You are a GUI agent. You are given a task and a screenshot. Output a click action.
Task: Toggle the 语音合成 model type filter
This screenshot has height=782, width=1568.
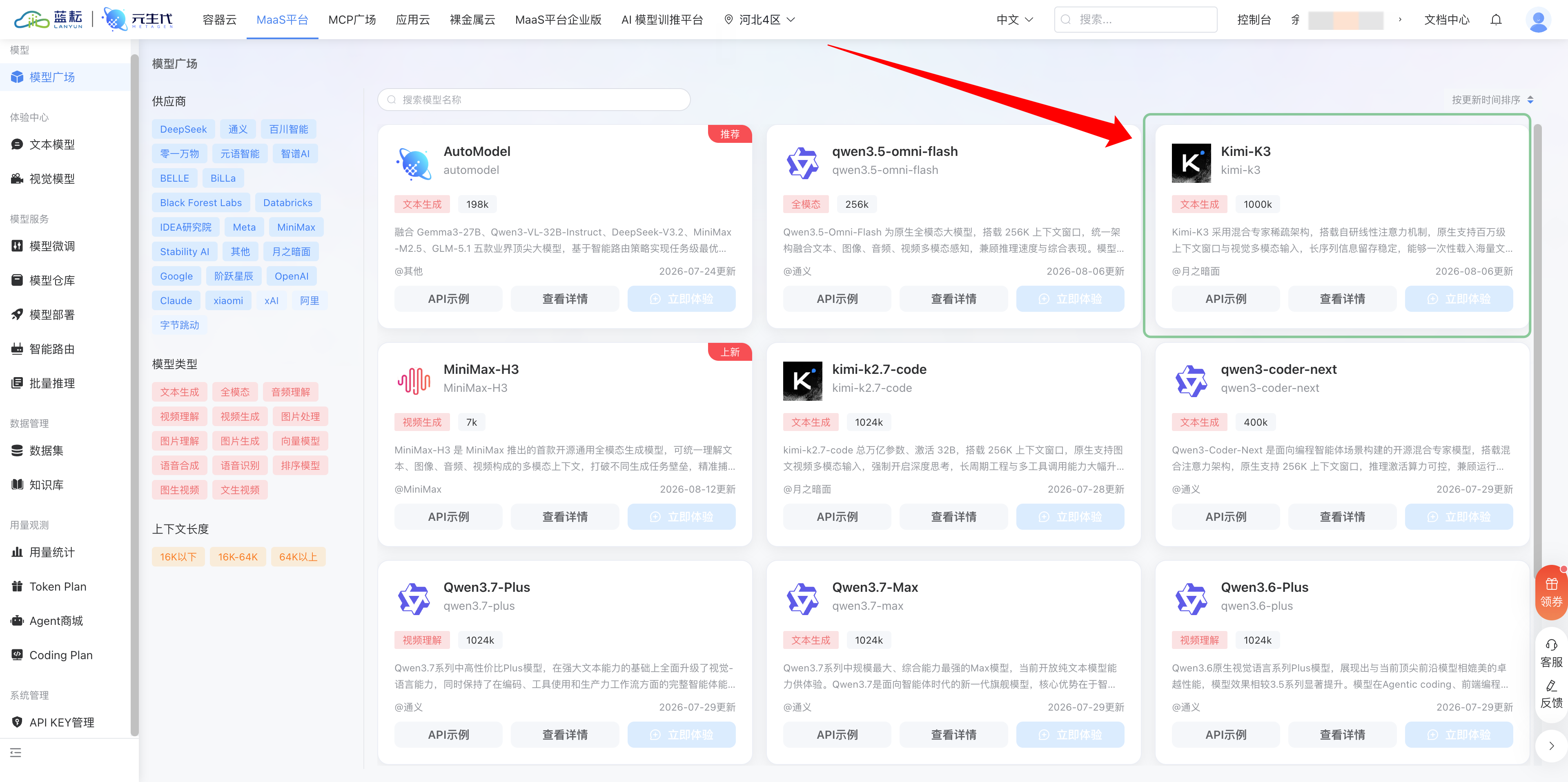[180, 466]
